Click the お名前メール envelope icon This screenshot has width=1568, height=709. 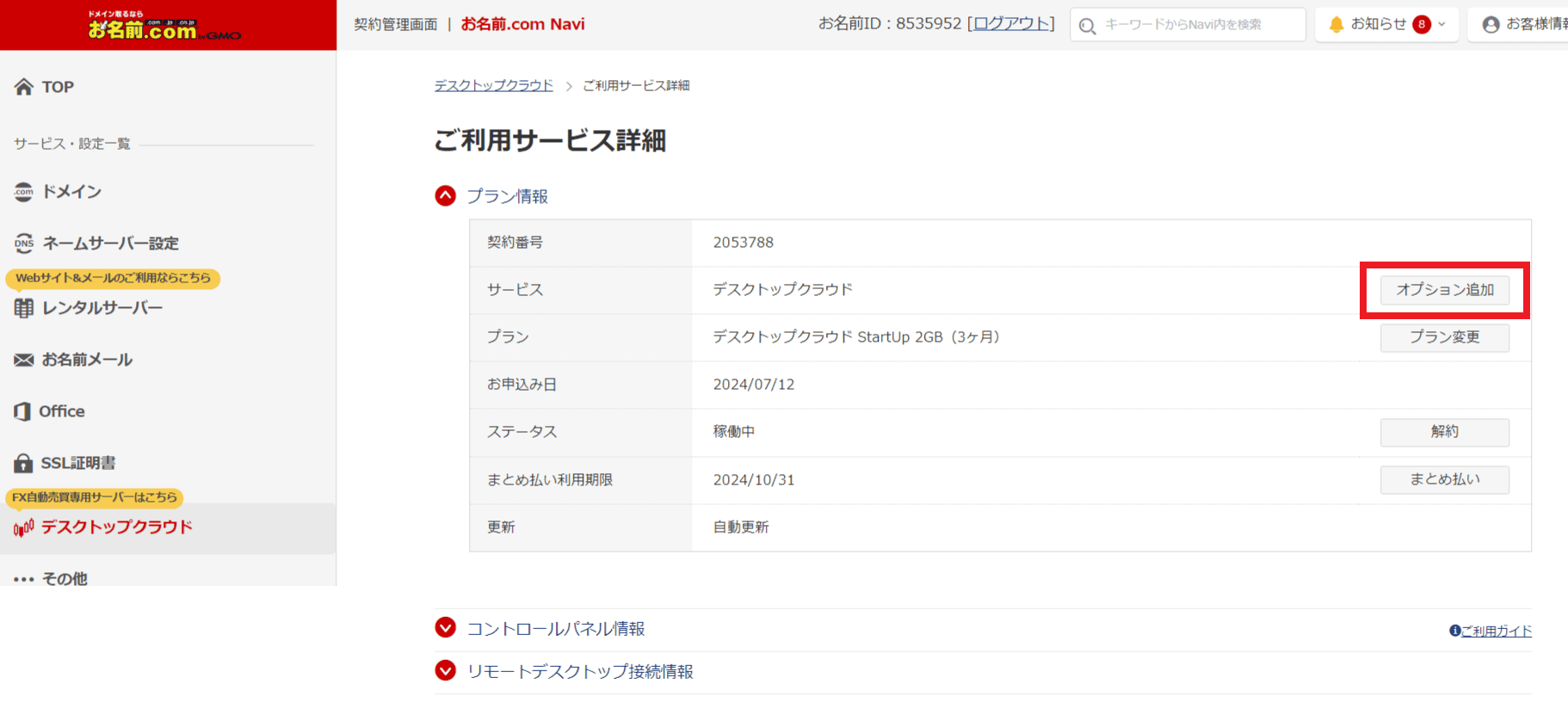(24, 360)
